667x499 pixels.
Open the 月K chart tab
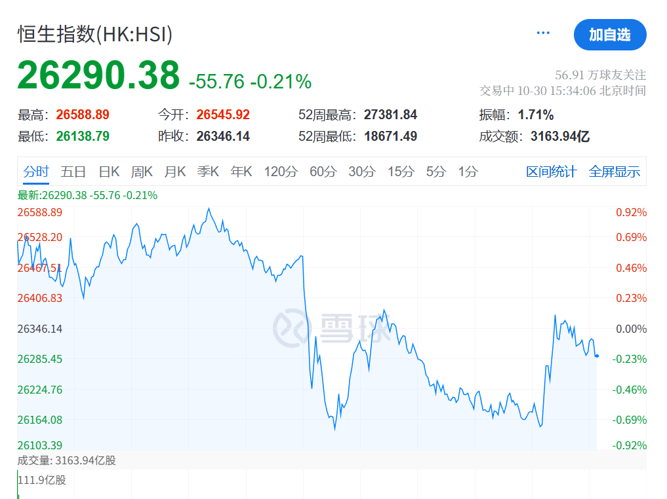(176, 171)
